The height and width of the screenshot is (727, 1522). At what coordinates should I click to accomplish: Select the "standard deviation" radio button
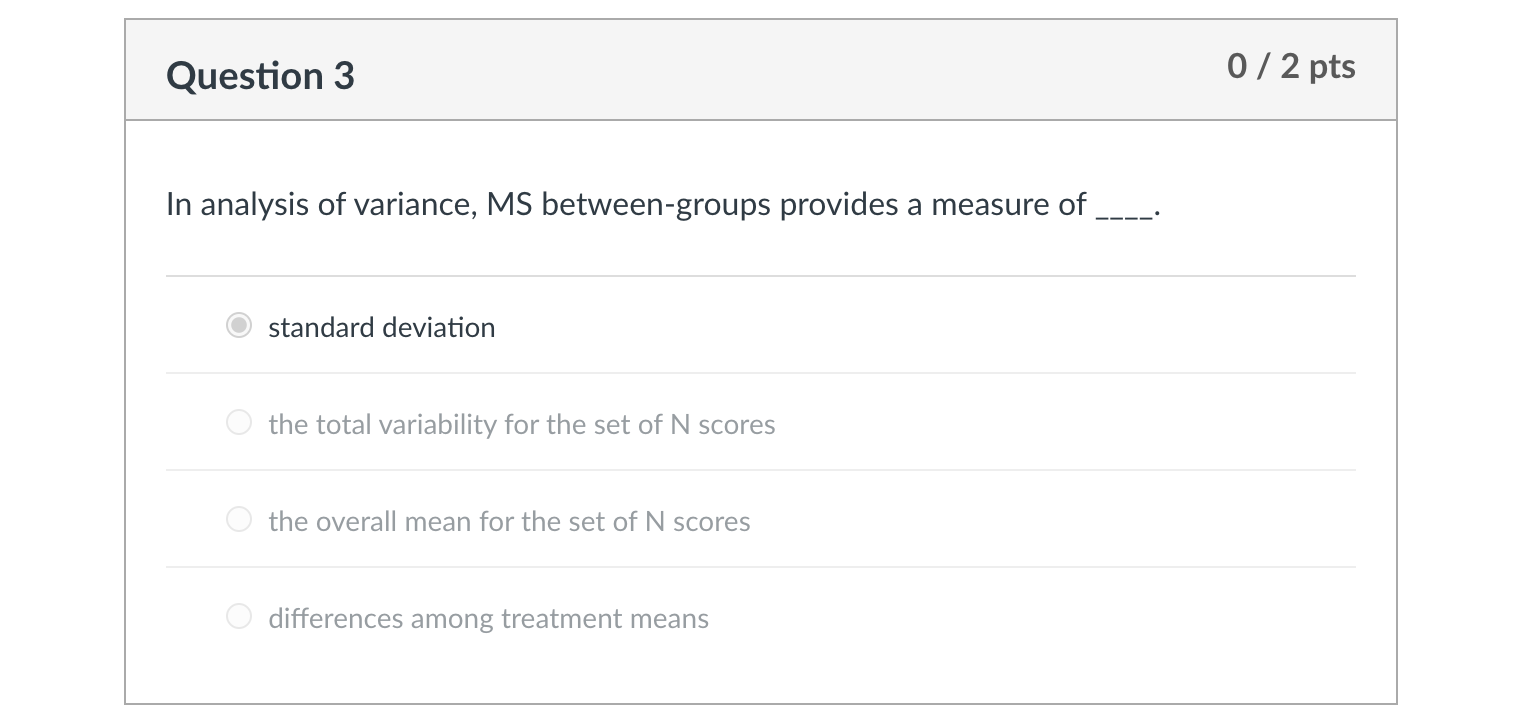point(238,326)
